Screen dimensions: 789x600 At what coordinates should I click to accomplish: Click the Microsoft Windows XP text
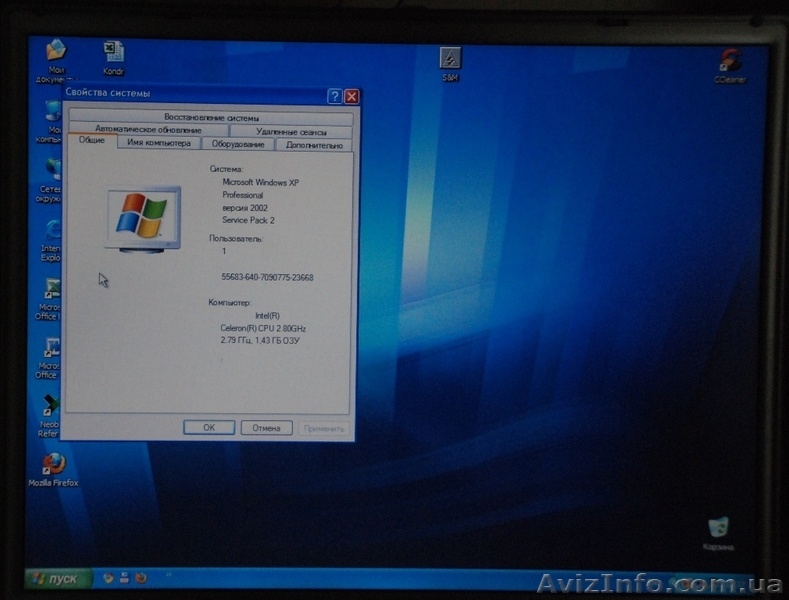[x=261, y=182]
